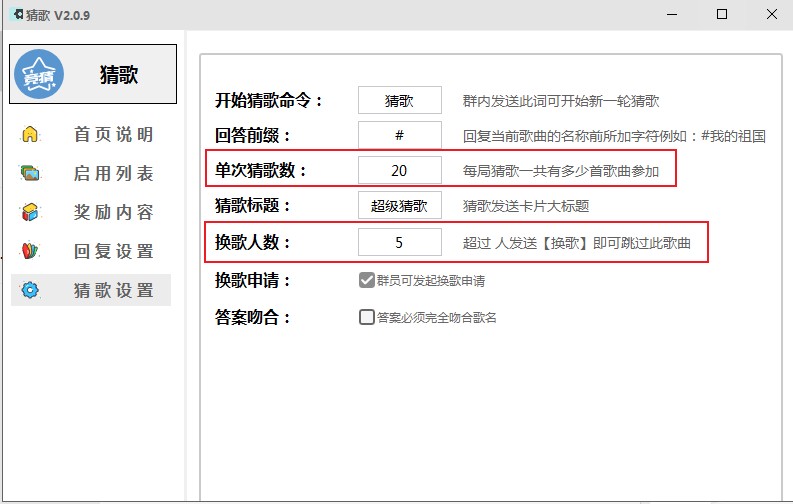793x504 pixels.
Task: Click the 换歌申请 label
Action: click(252, 281)
